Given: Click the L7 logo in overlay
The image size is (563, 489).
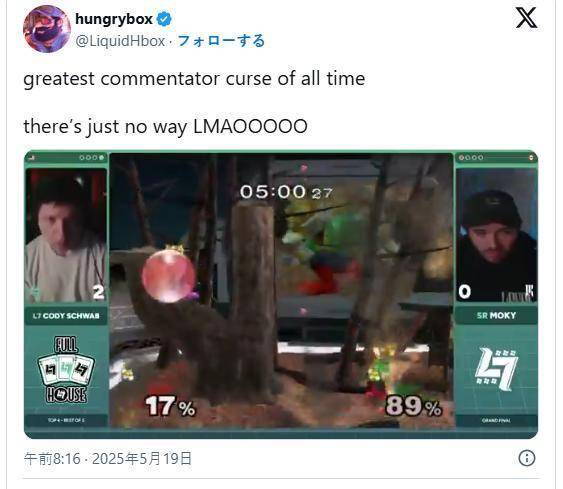Looking at the screenshot, I should (497, 369).
